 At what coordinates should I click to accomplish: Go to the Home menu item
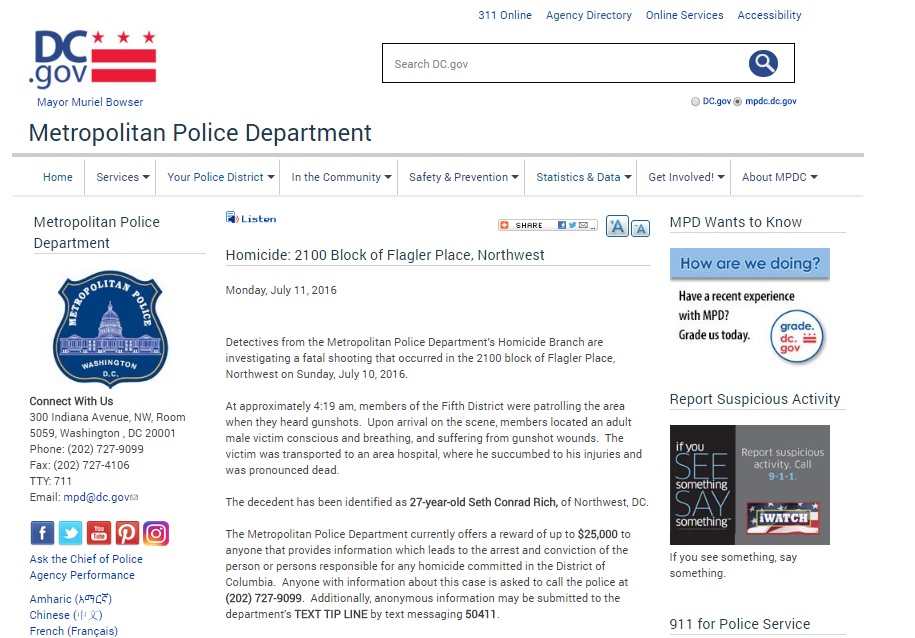pos(58,177)
